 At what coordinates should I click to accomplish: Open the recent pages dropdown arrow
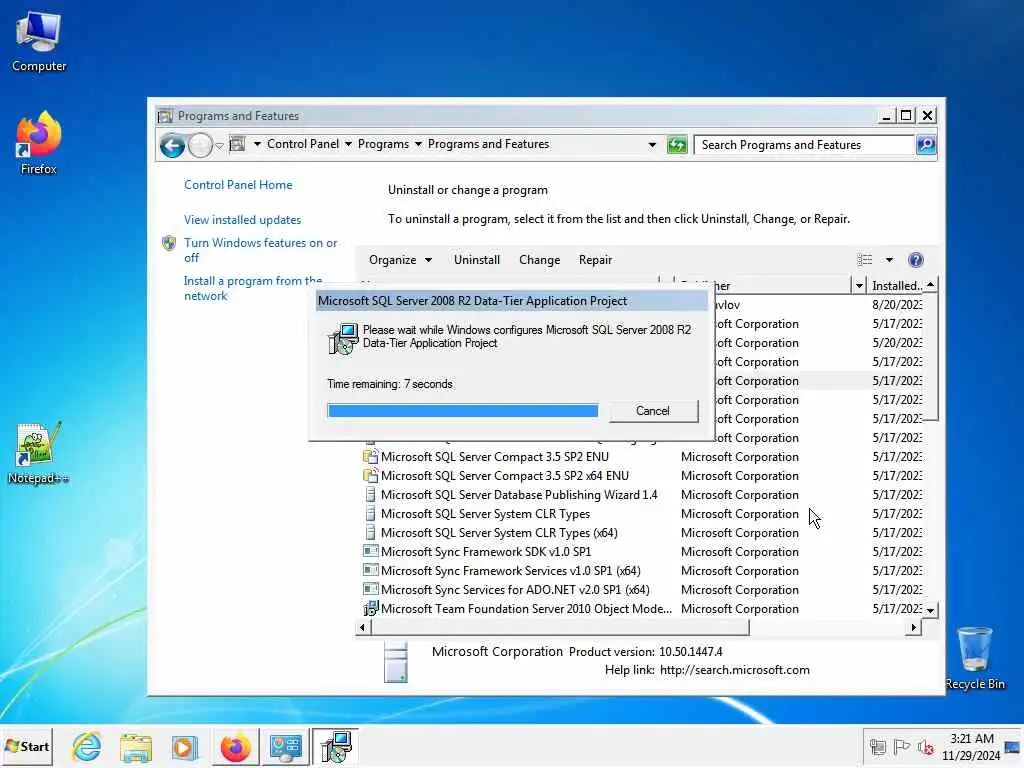point(219,145)
